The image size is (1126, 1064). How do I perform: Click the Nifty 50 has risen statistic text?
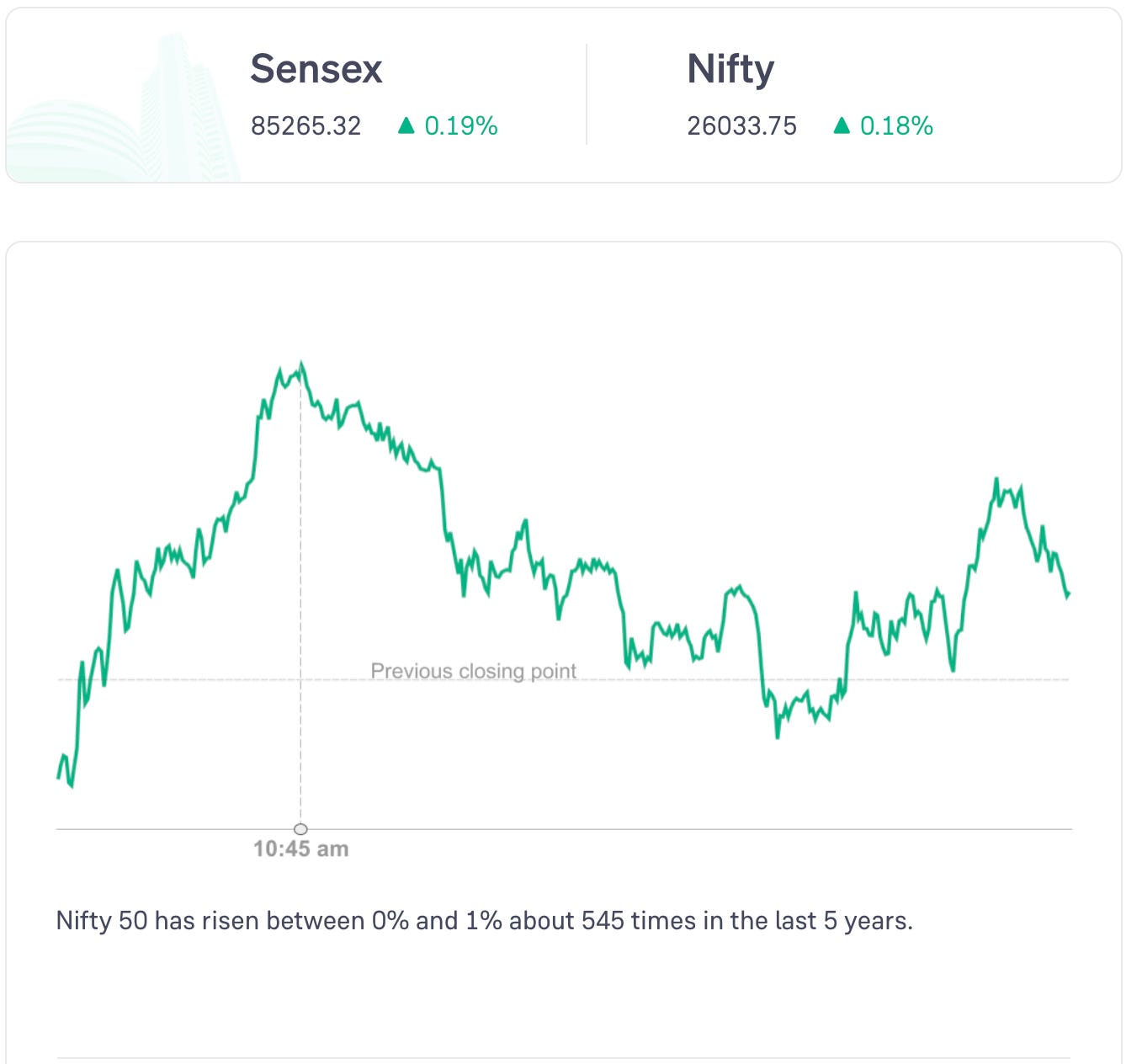coord(484,921)
